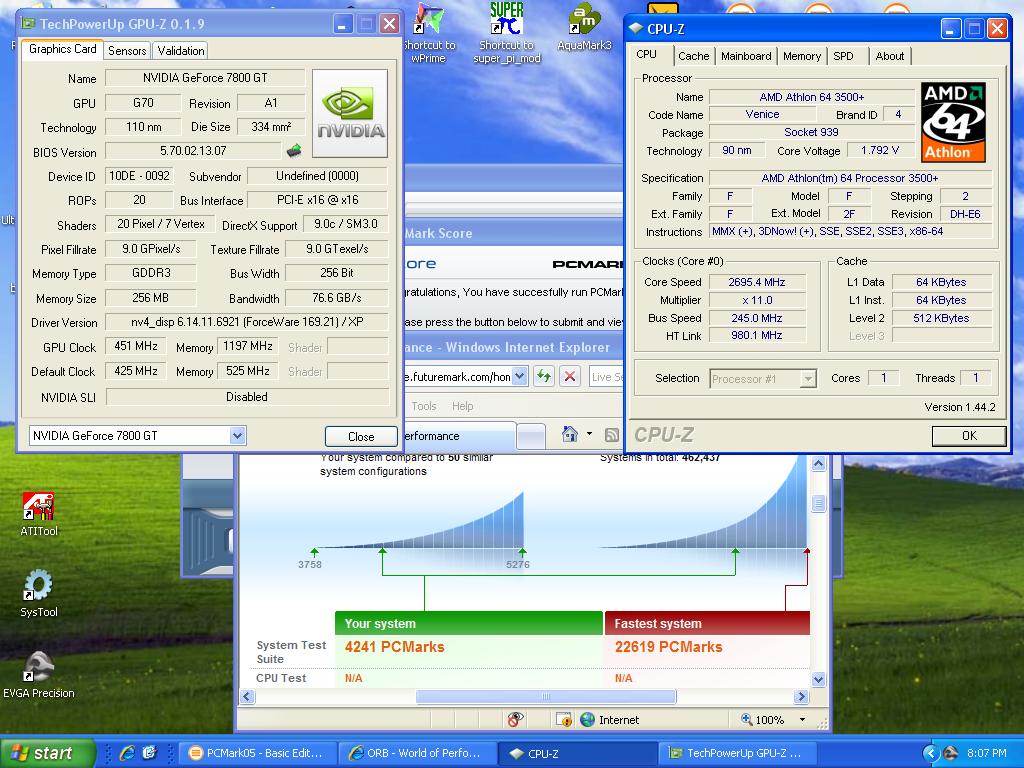Open the zoom level dropdown arrow

pyautogui.click(x=802, y=720)
